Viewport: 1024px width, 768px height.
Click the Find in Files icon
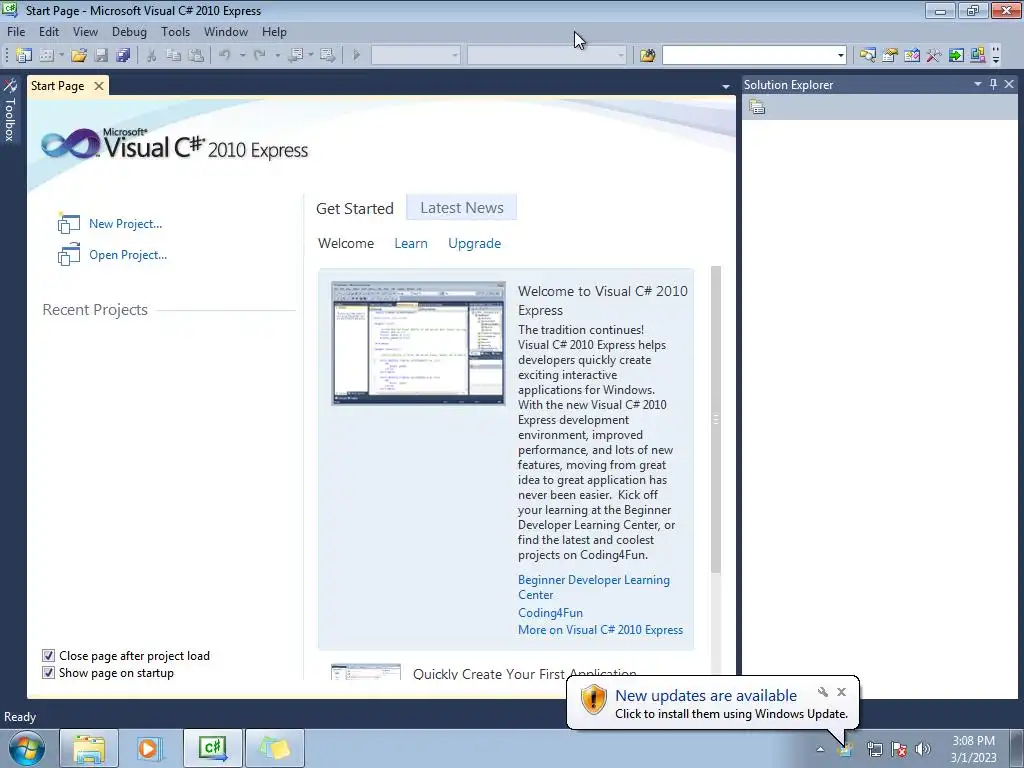pyautogui.click(x=647, y=56)
